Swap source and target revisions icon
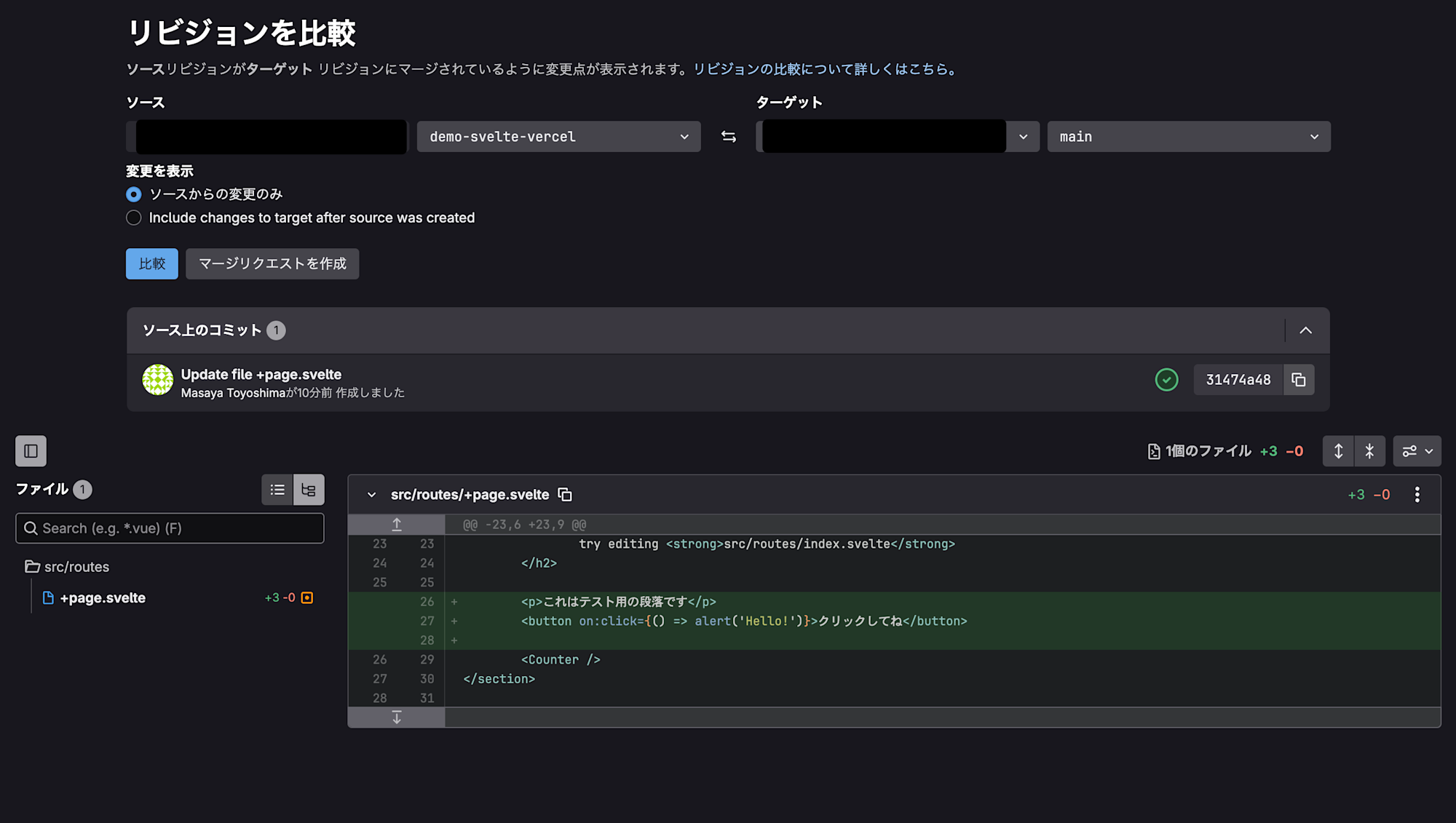Screen dimensions: 1456x823 tap(728, 137)
